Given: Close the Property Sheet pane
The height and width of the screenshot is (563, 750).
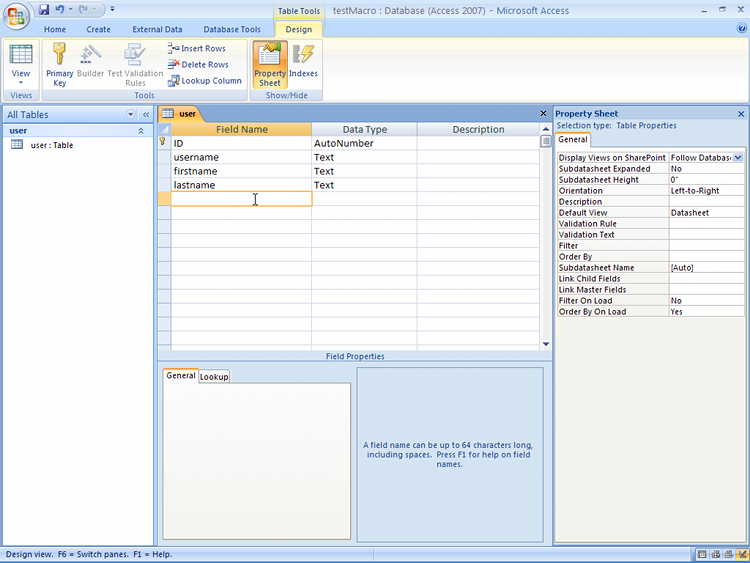Looking at the screenshot, I should [x=741, y=114].
